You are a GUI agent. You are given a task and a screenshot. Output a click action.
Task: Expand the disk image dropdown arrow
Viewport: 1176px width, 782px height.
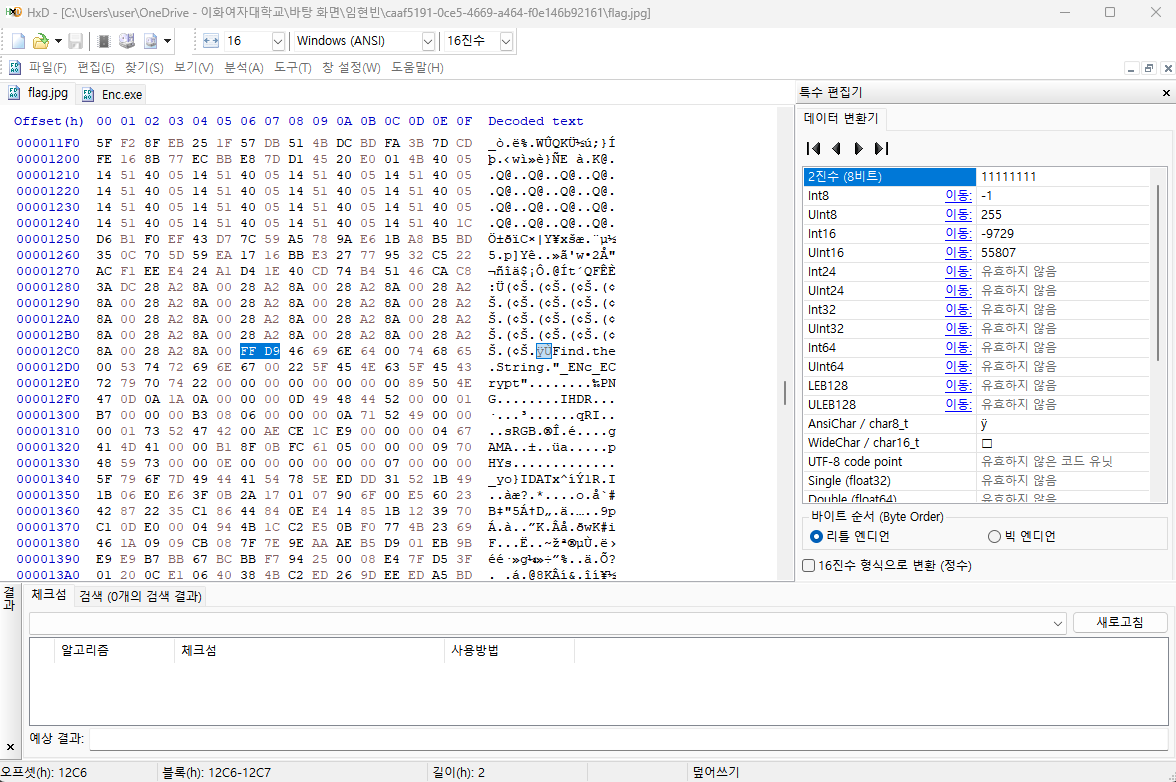(x=167, y=41)
